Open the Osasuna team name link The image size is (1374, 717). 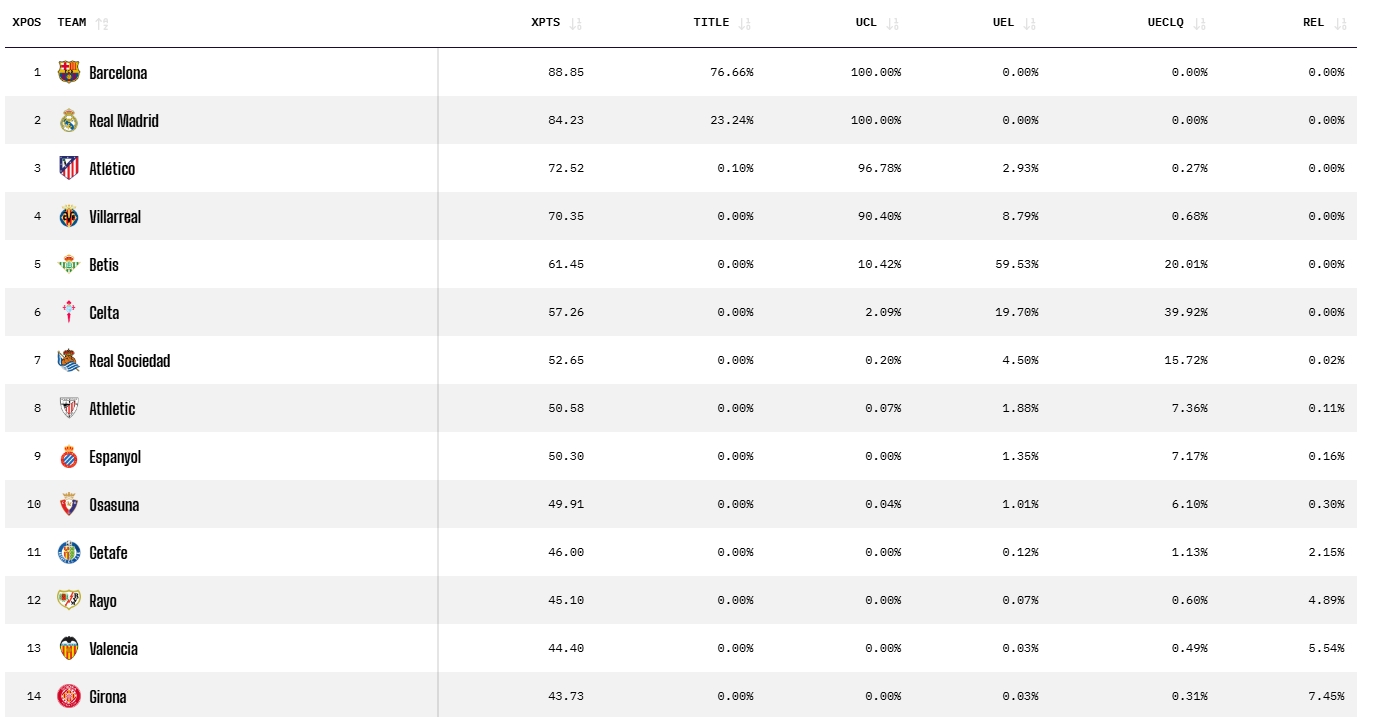[x=114, y=505]
